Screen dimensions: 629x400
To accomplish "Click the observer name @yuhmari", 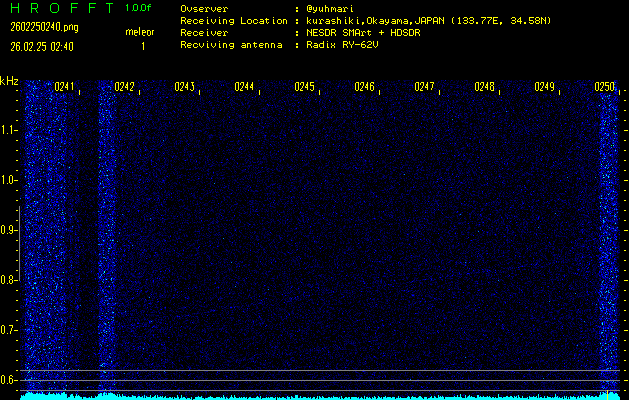I will pyautogui.click(x=330, y=9).
